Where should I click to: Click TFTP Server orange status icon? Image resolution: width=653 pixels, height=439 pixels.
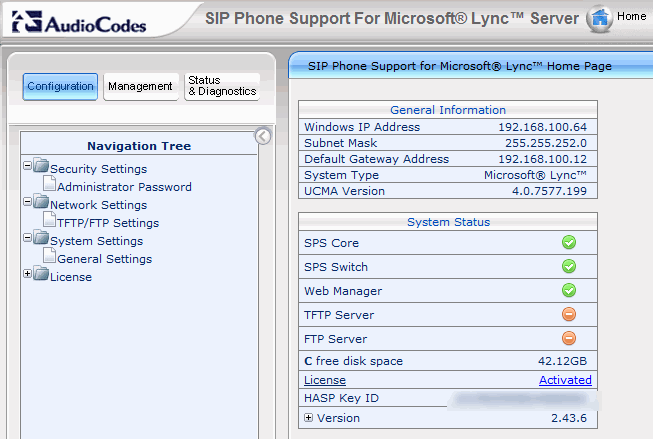[569, 314]
